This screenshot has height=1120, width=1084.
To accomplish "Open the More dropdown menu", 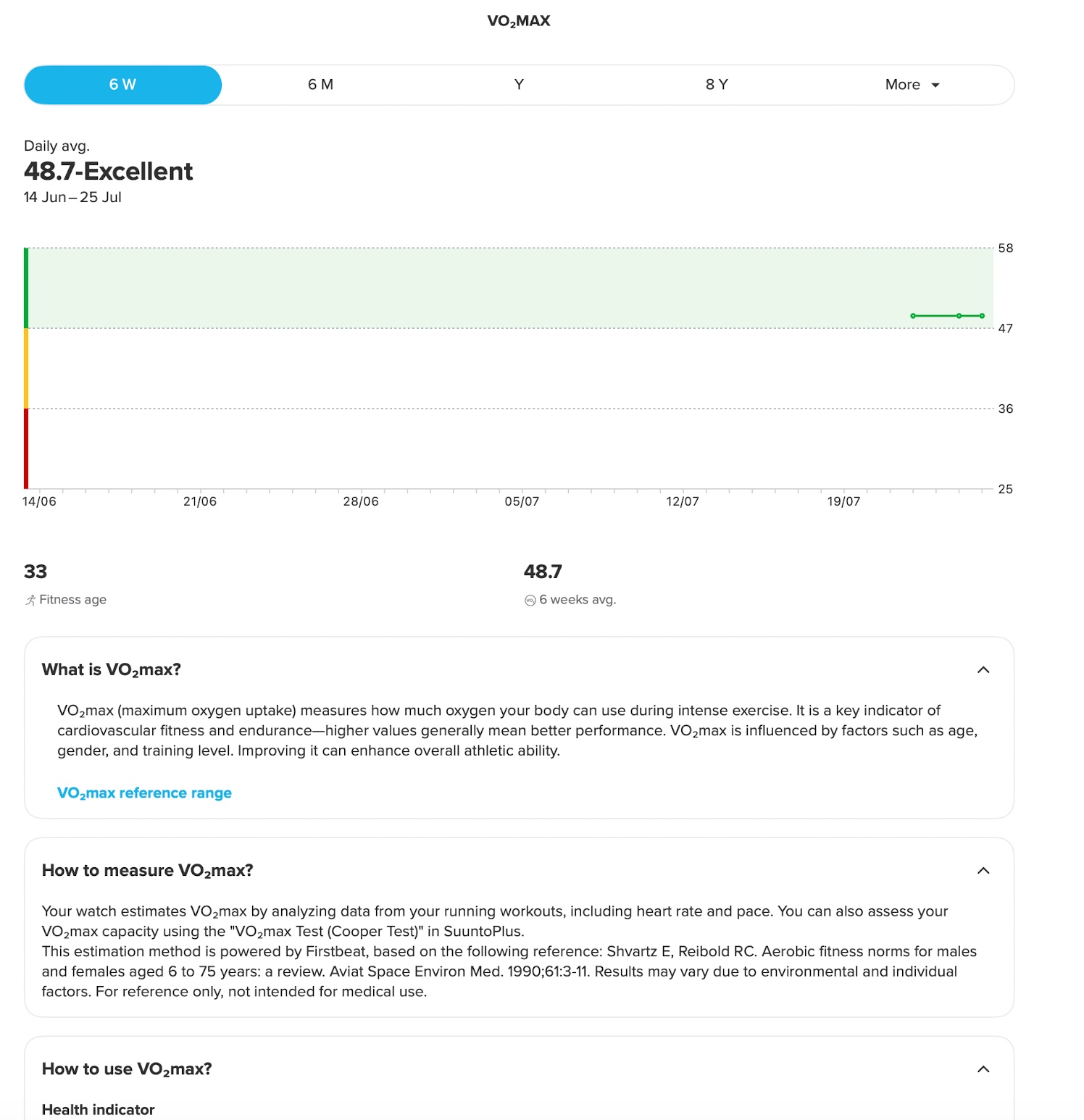I will tap(913, 85).
